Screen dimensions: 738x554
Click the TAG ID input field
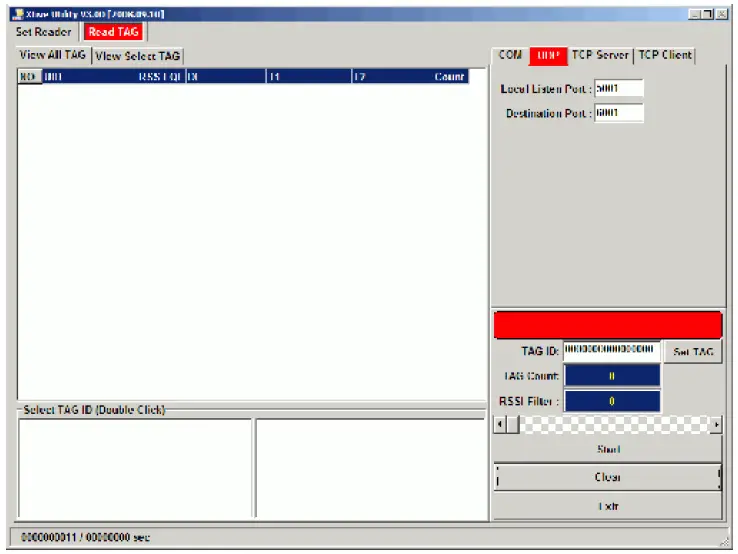pos(611,351)
